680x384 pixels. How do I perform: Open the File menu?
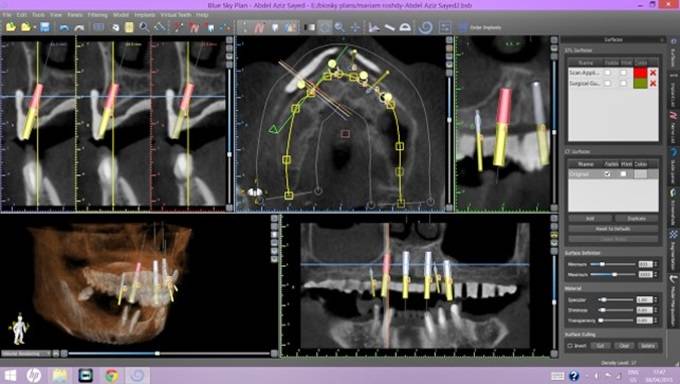pyautogui.click(x=7, y=15)
